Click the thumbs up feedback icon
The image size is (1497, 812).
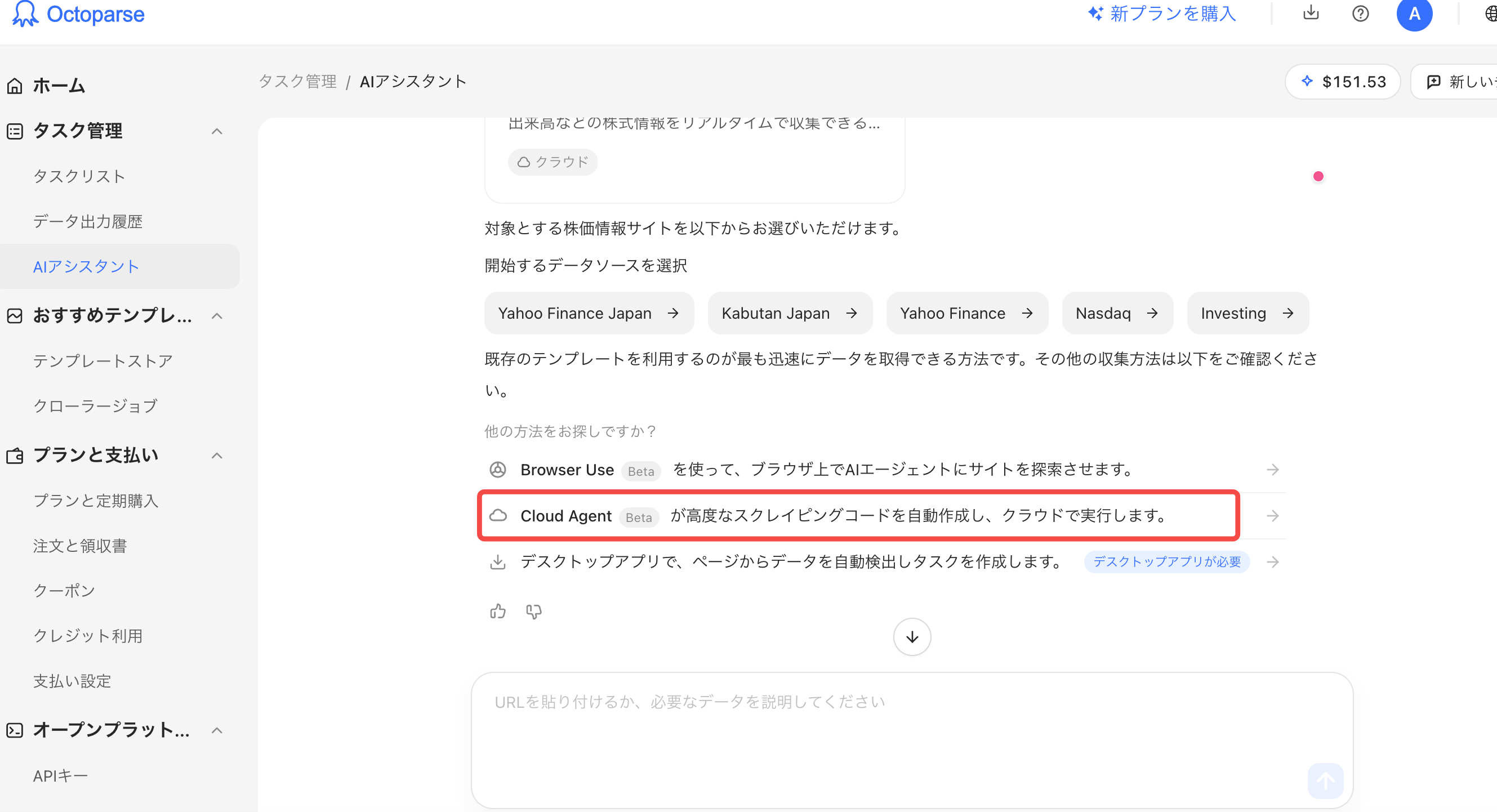click(498, 611)
